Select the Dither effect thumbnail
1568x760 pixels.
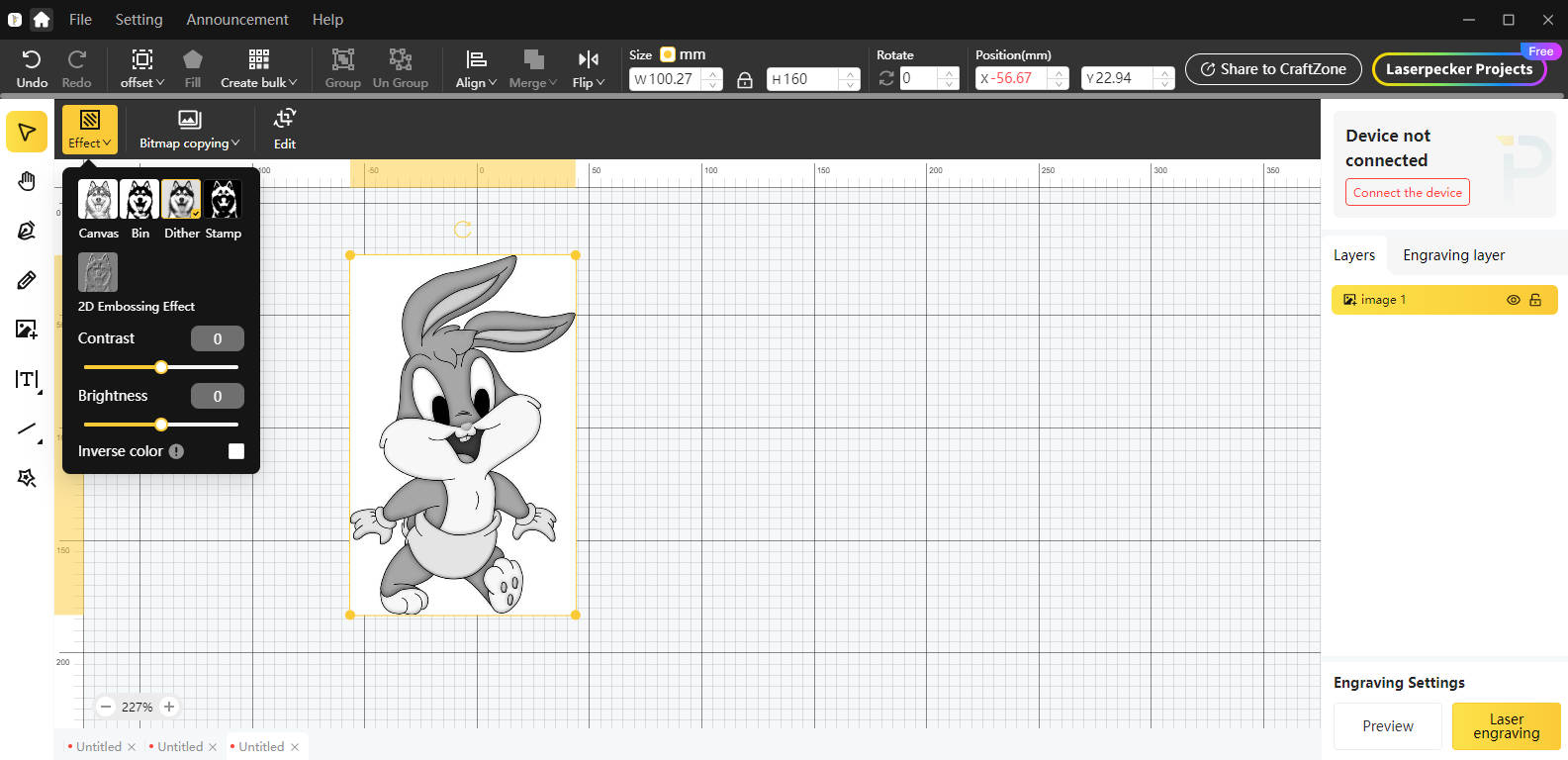181,199
